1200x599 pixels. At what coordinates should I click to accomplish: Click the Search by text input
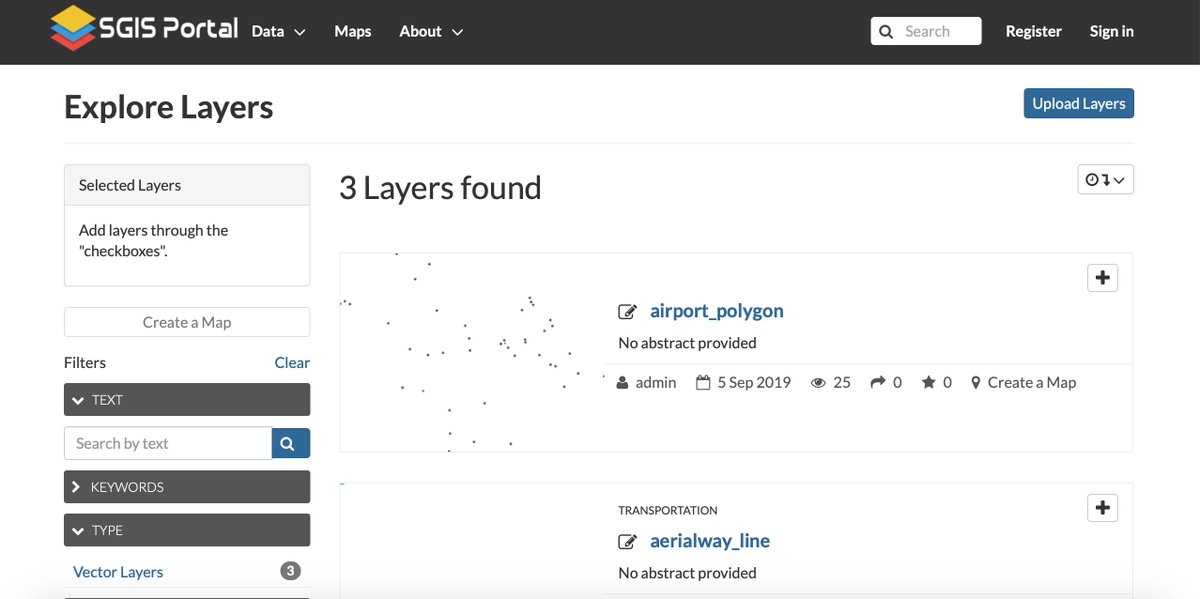pyautogui.click(x=168, y=443)
